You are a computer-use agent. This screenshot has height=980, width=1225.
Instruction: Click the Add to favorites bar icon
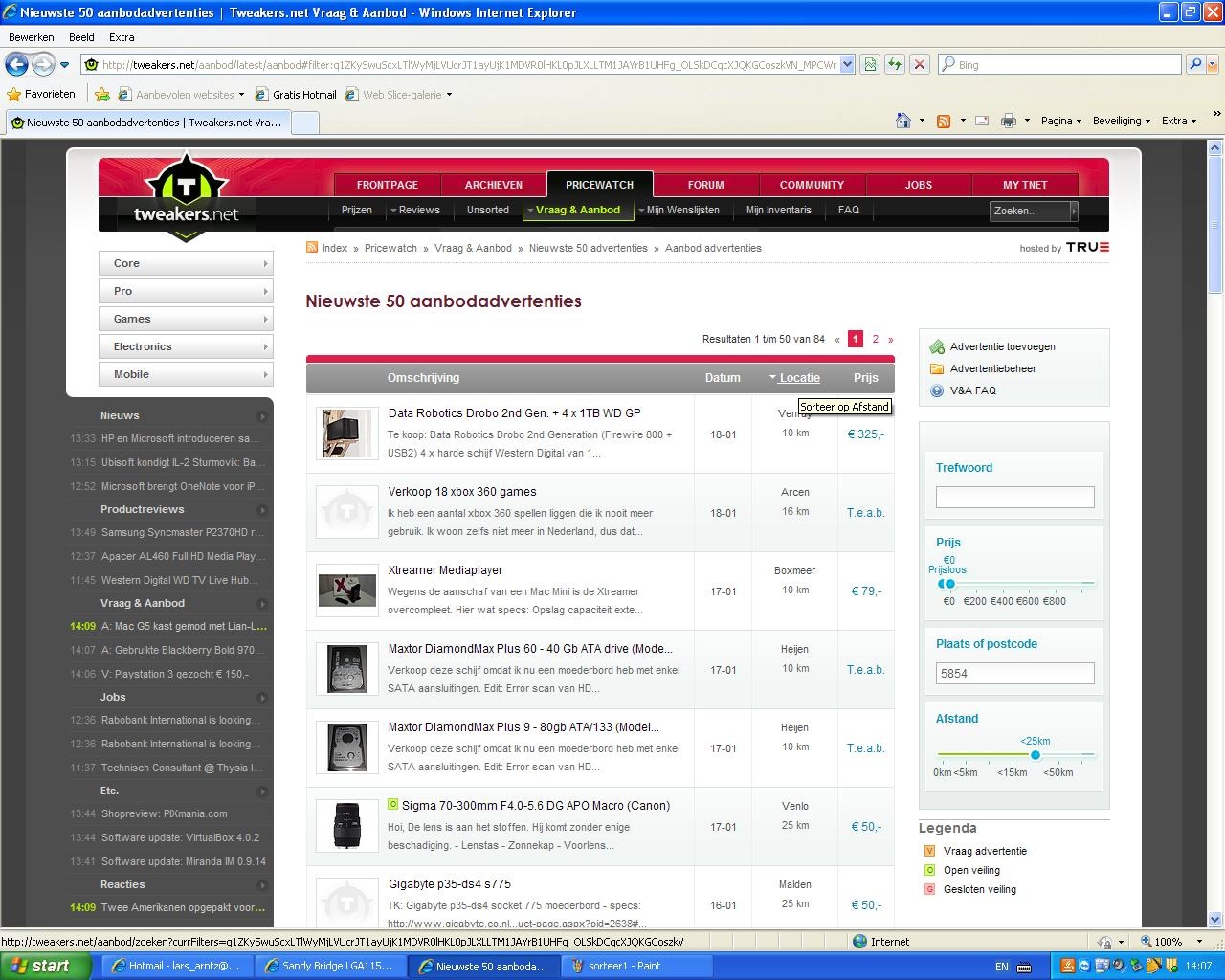coord(102,95)
